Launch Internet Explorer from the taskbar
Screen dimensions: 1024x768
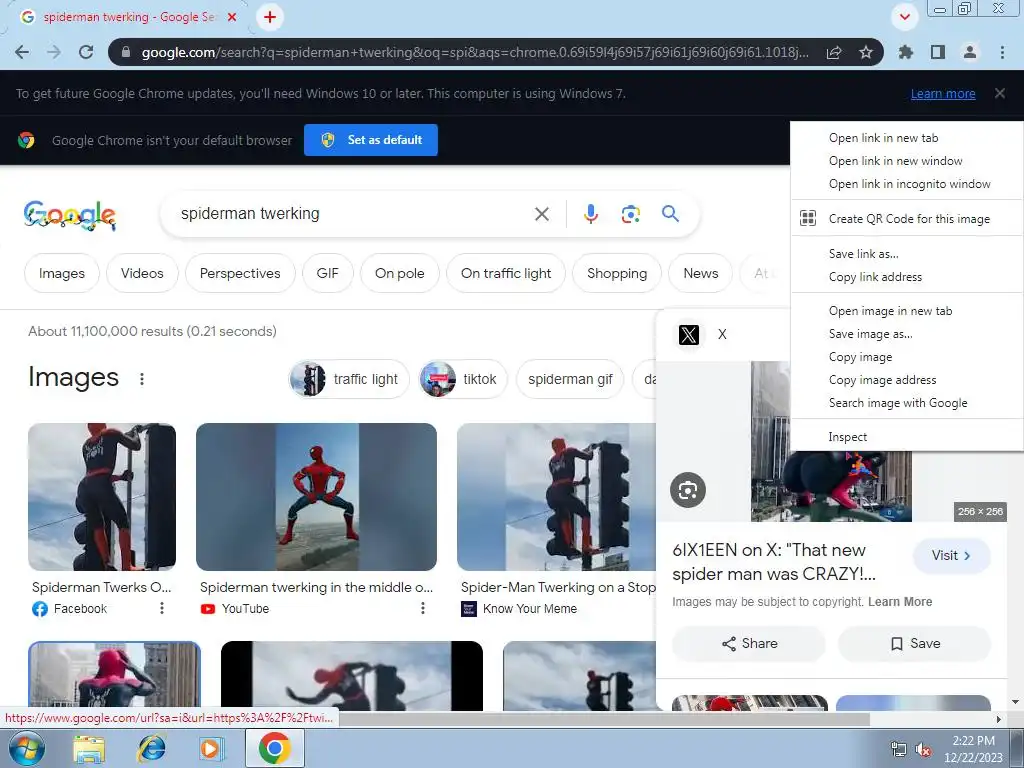point(151,749)
